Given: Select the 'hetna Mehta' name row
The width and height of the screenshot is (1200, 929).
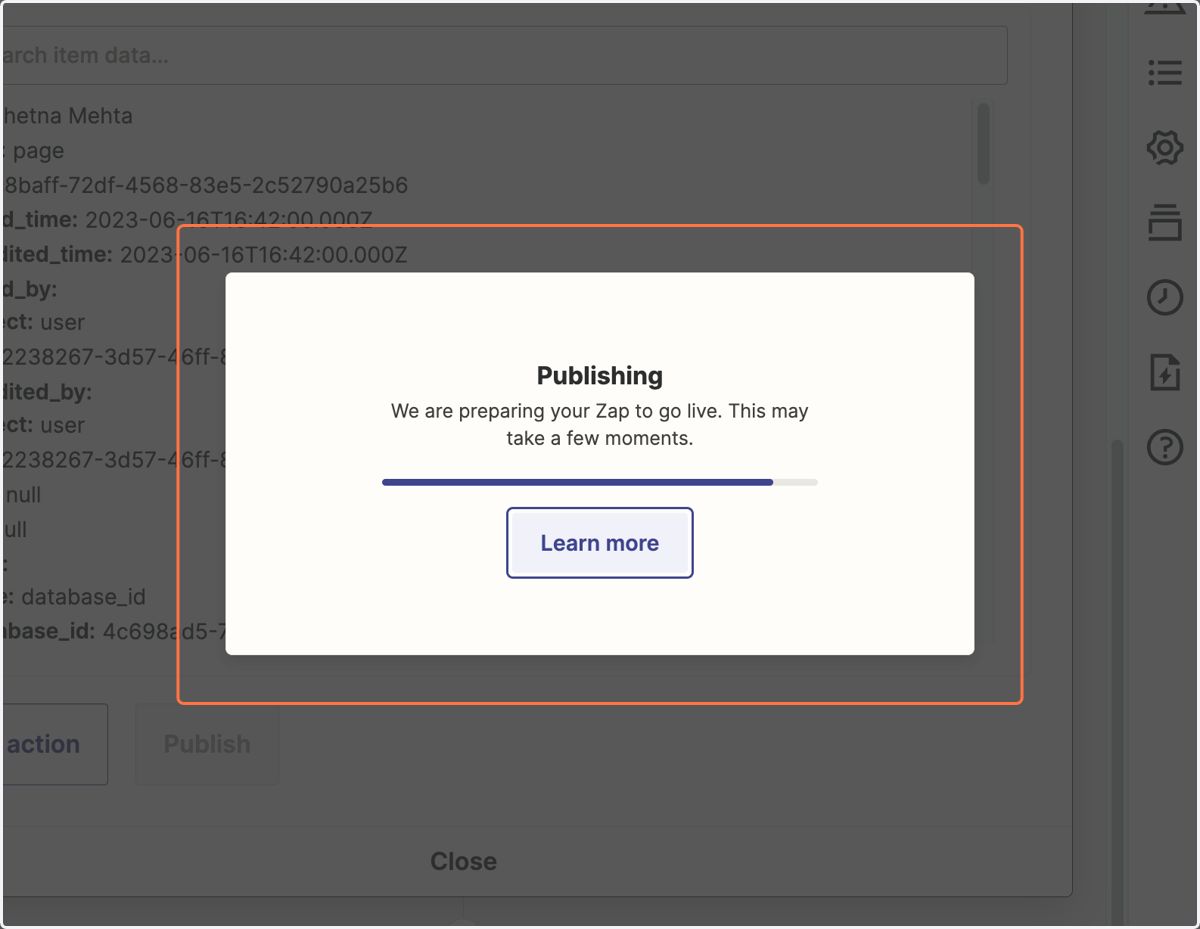Looking at the screenshot, I should 66,116.
